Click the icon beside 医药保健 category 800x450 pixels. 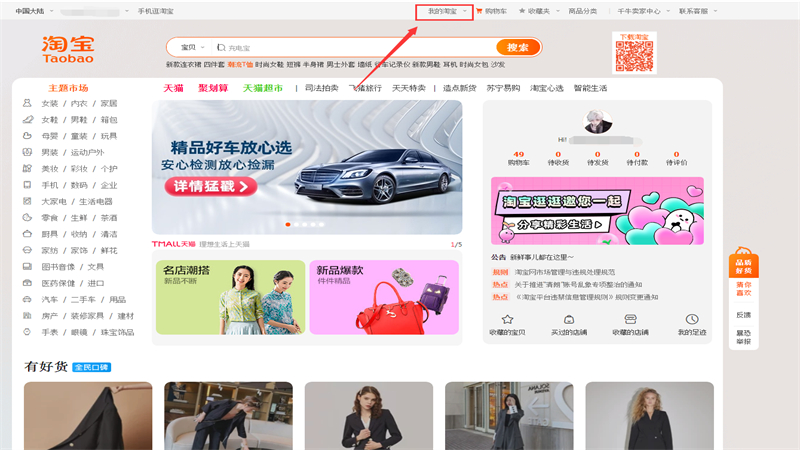click(27, 283)
